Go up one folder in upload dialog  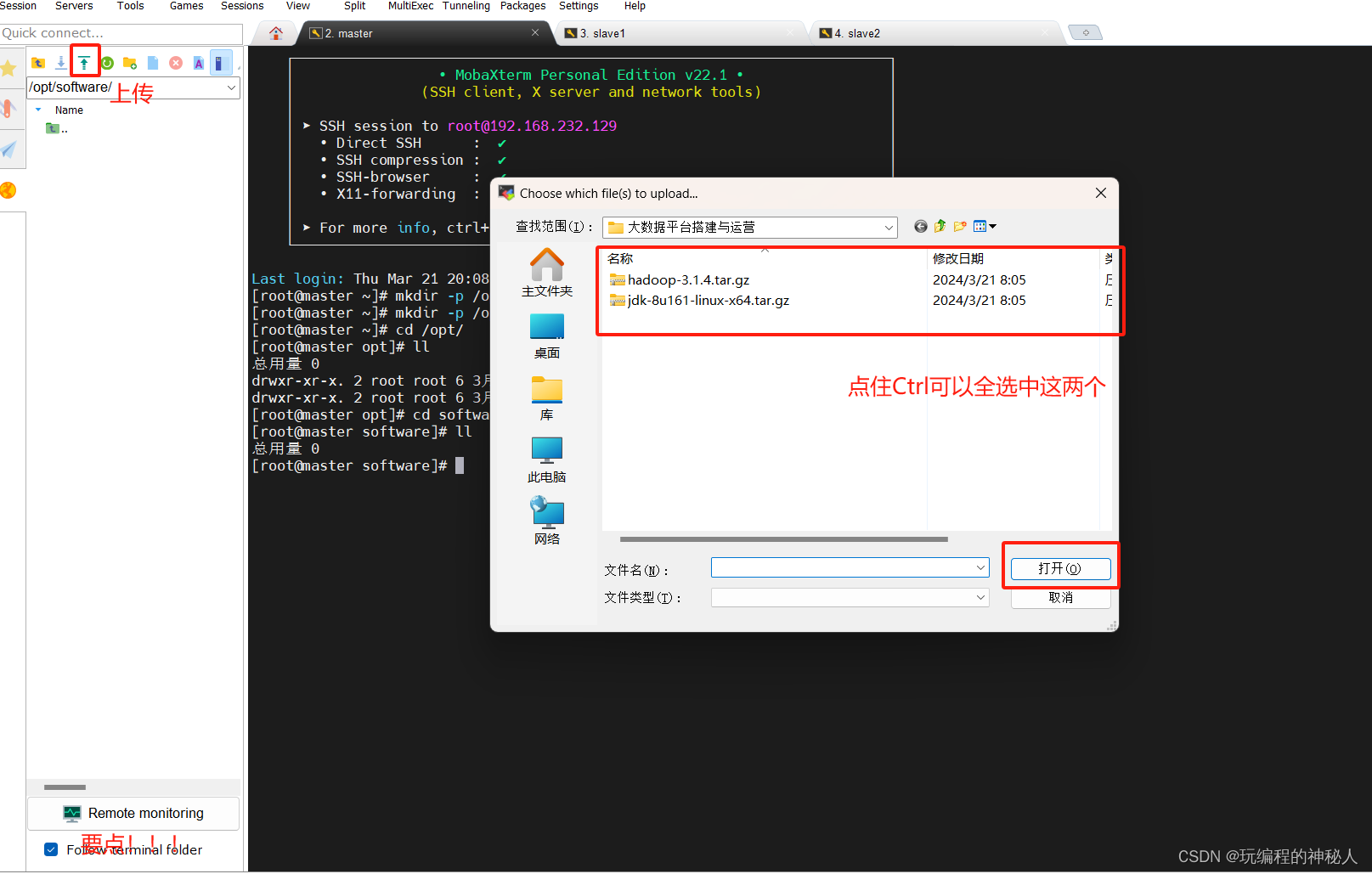(x=940, y=226)
